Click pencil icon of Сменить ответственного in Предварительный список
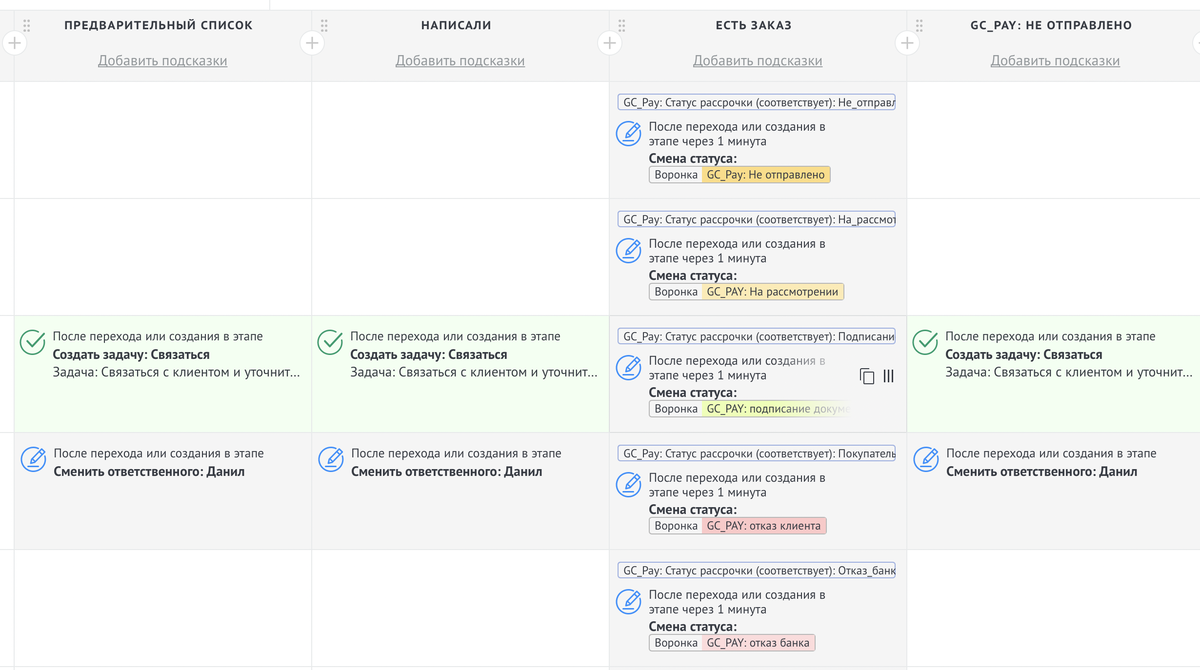 [33, 460]
